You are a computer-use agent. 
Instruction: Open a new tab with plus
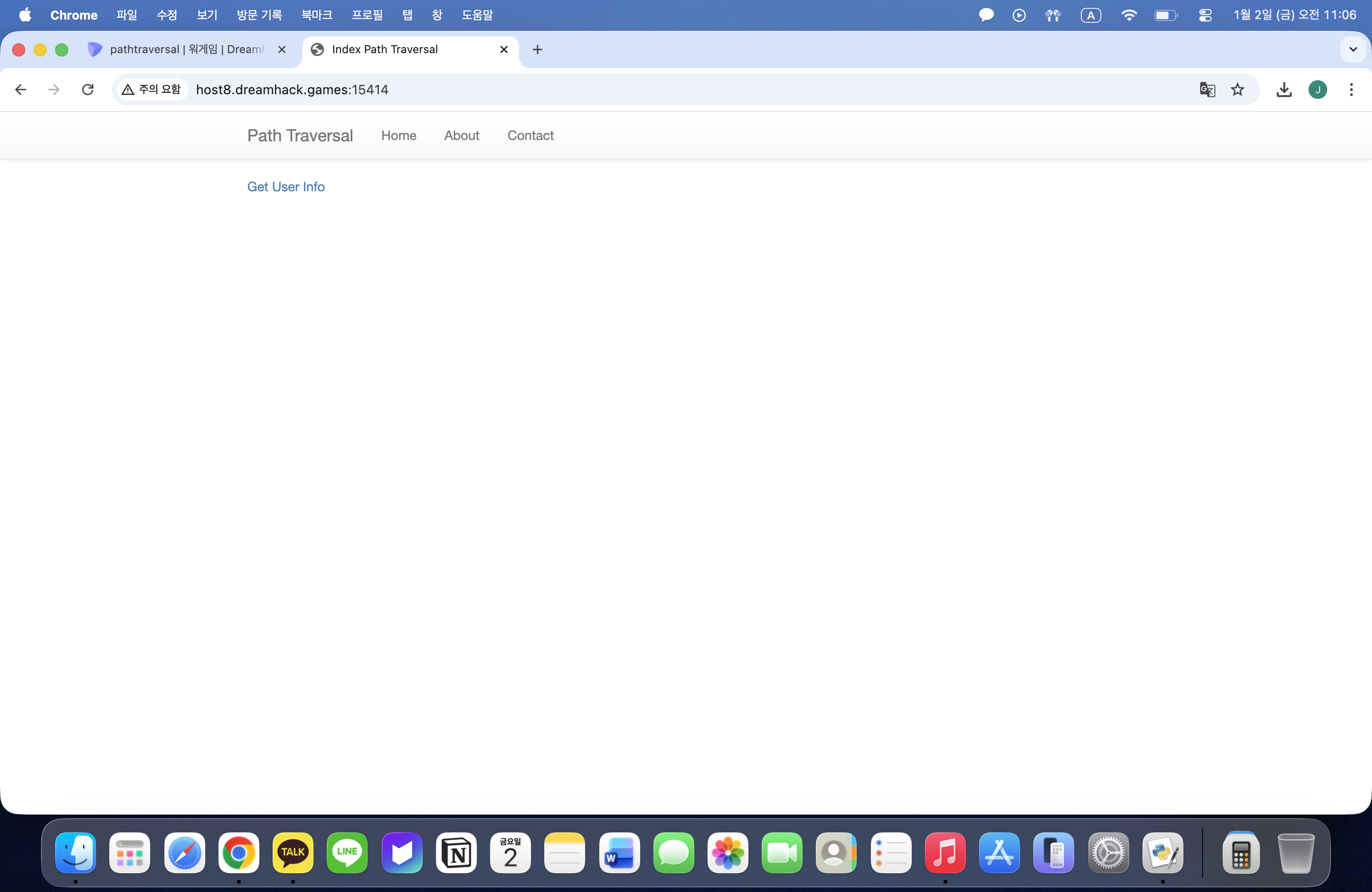tap(537, 49)
